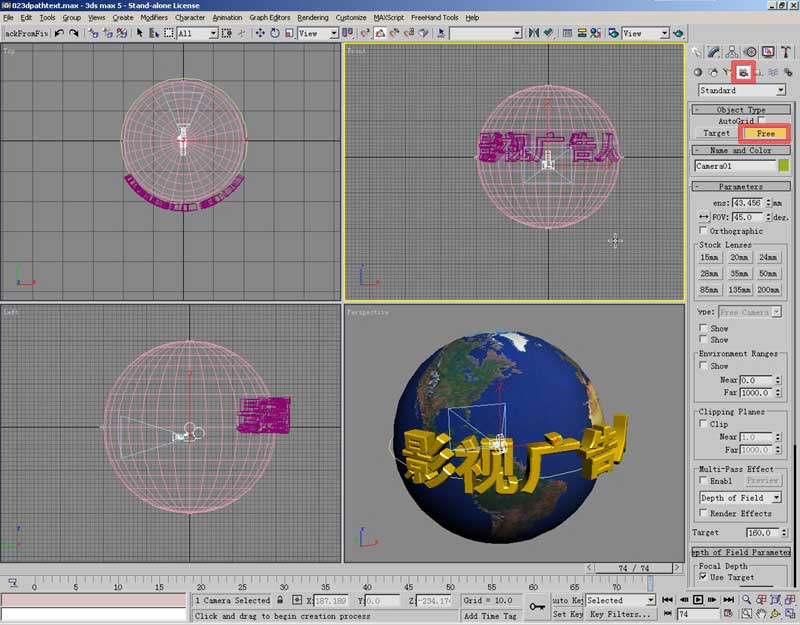The height and width of the screenshot is (625, 800).
Task: Click the green object color swatch
Action: pyautogui.click(x=783, y=165)
